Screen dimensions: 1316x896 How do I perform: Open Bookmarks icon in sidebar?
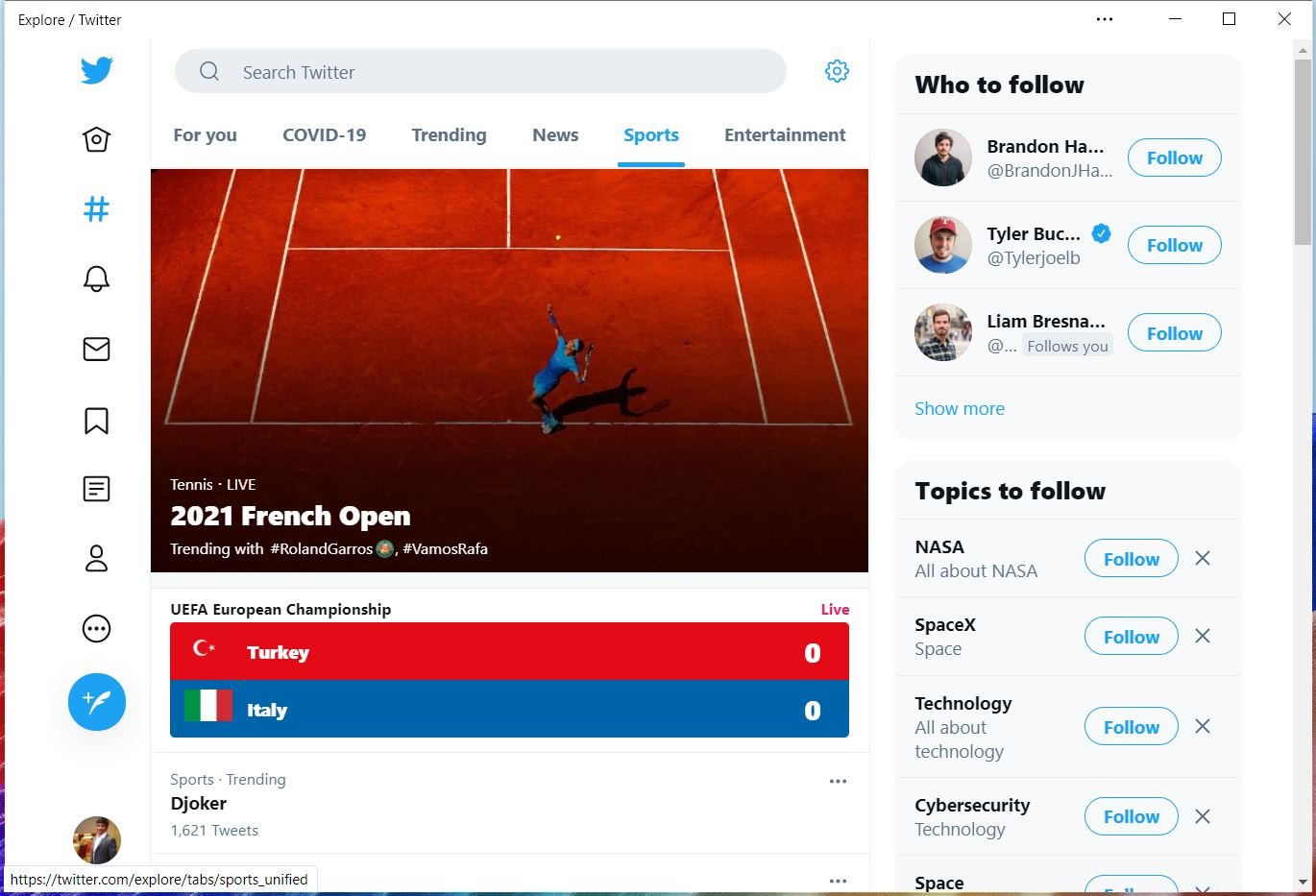96,420
